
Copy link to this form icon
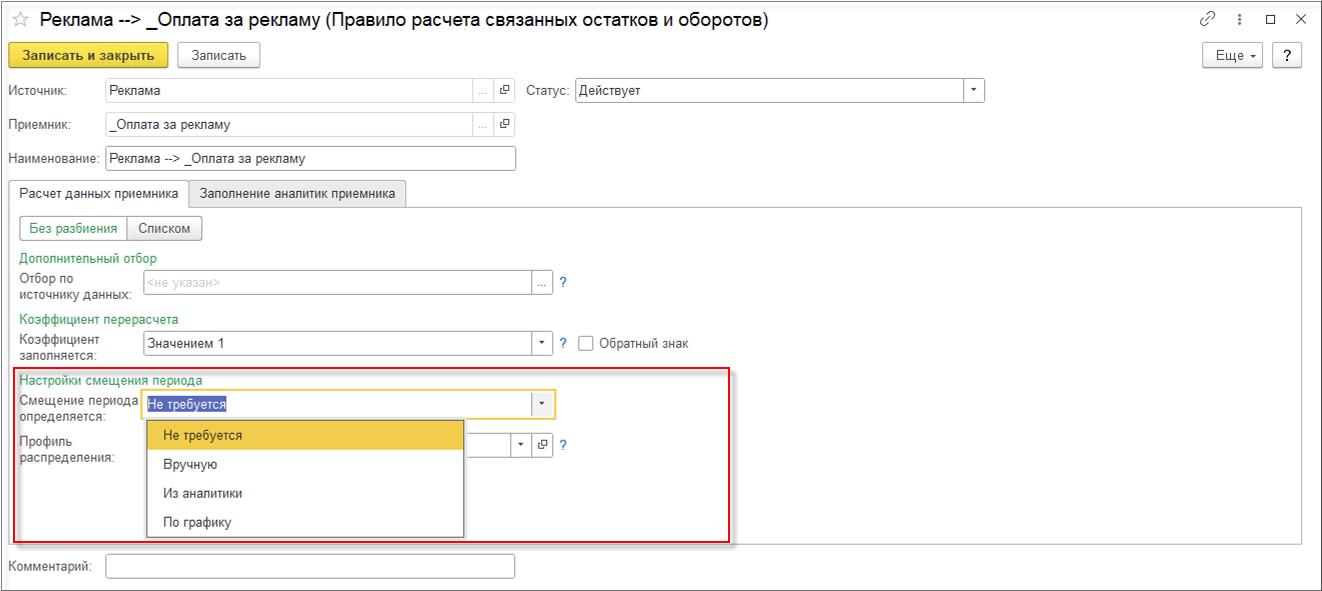point(1207,19)
